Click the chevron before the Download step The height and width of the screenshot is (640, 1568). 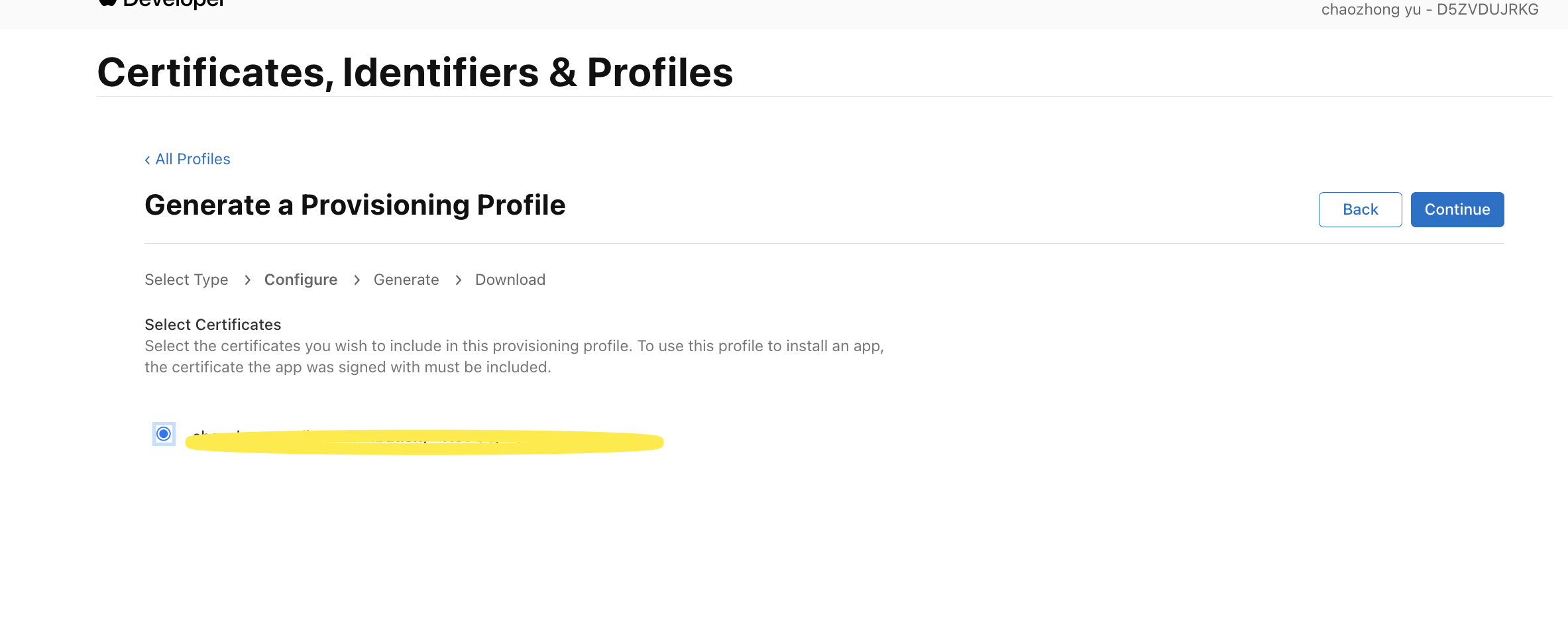[x=458, y=280]
